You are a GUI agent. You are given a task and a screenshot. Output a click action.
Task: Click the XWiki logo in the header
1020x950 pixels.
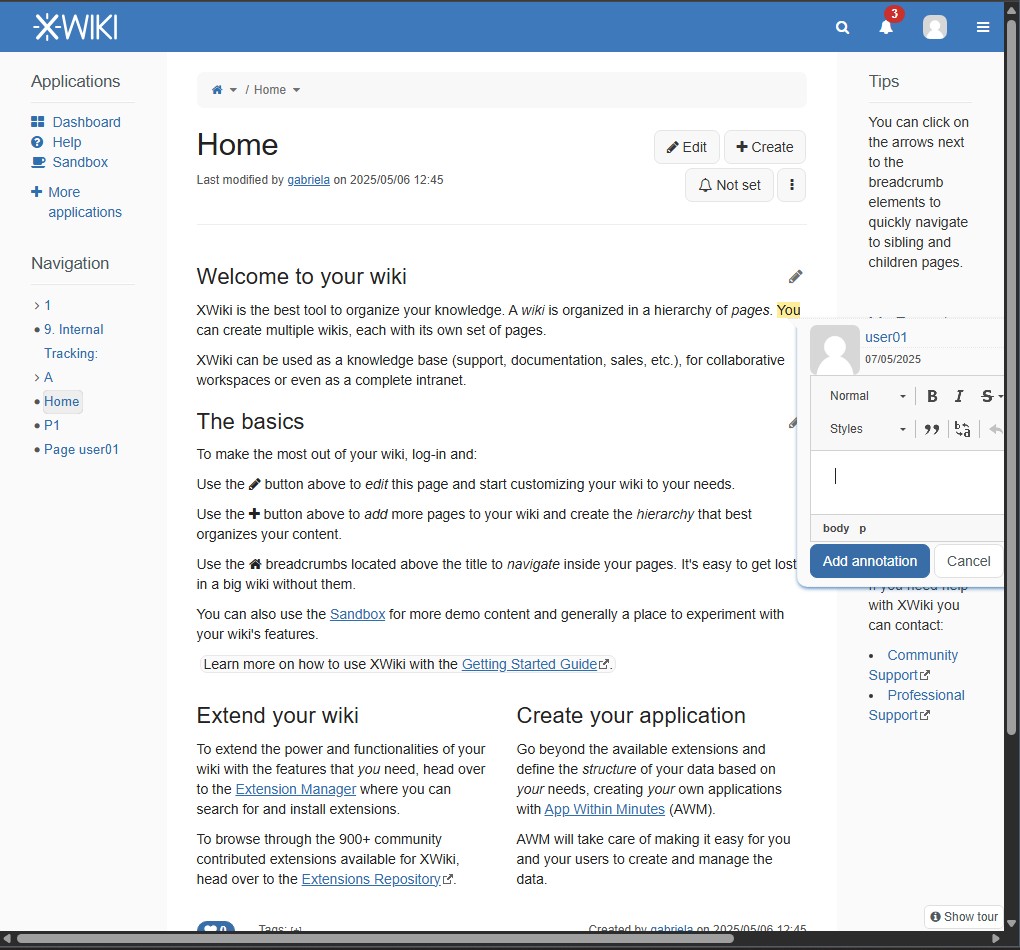pyautogui.click(x=75, y=27)
